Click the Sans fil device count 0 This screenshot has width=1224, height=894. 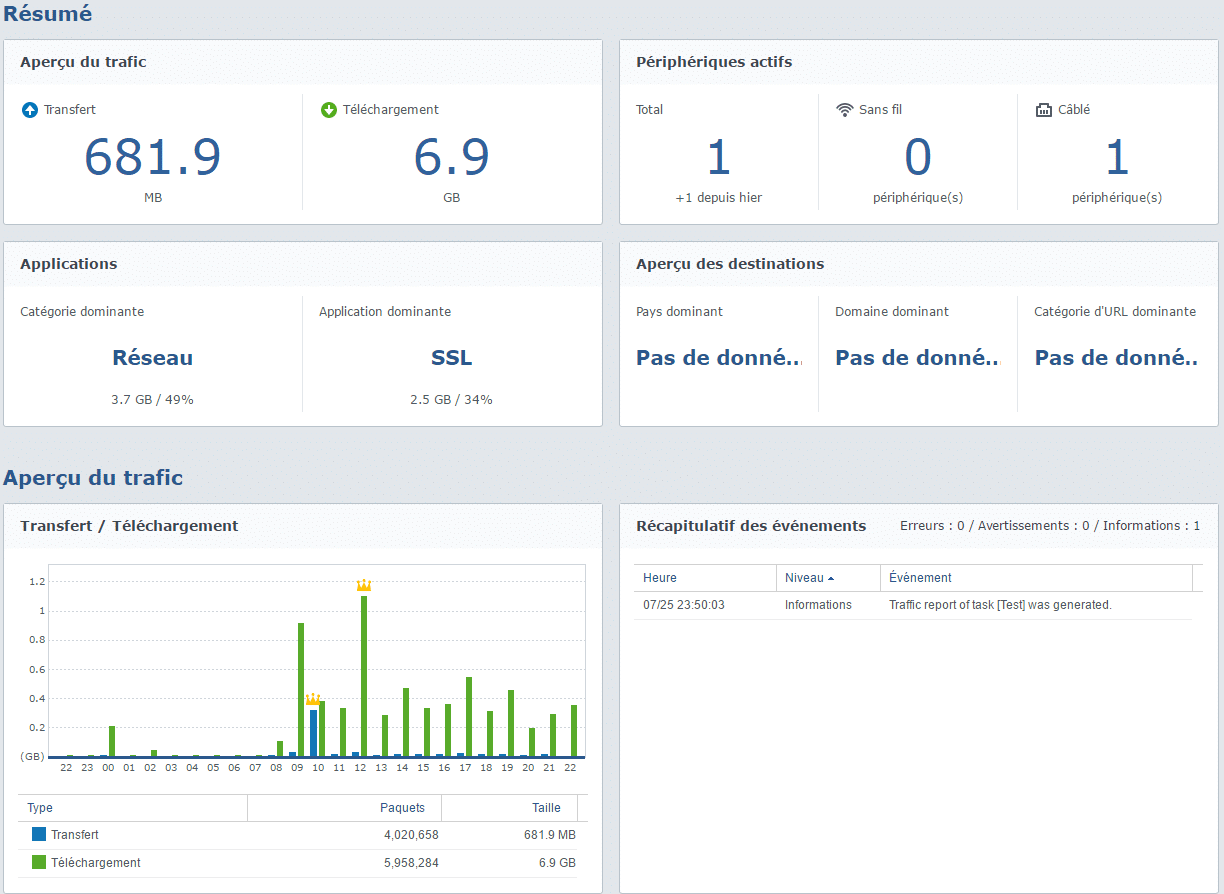tap(918, 157)
